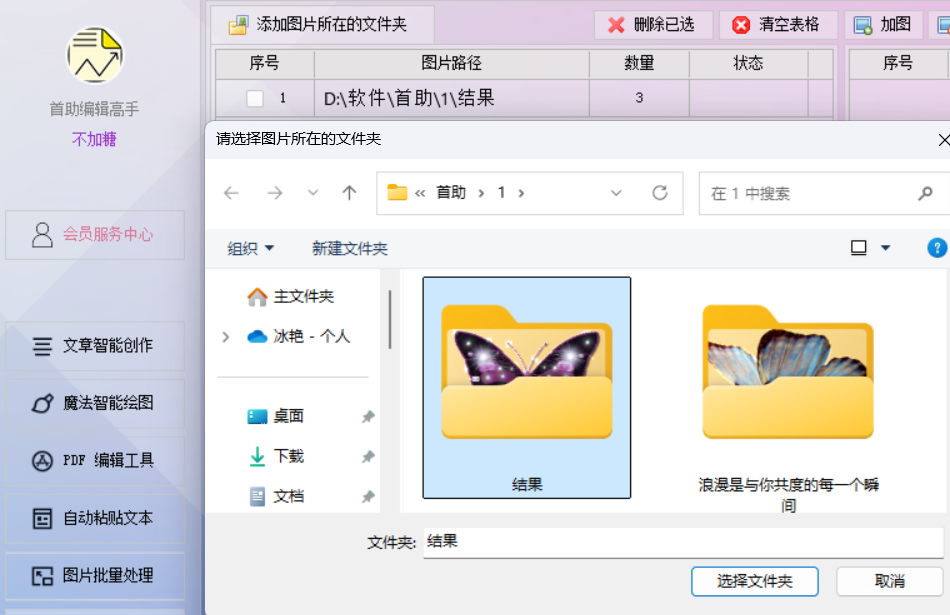Expand the 冰艳 - 个人 tree node
This screenshot has height=615, width=950.
[x=225, y=337]
